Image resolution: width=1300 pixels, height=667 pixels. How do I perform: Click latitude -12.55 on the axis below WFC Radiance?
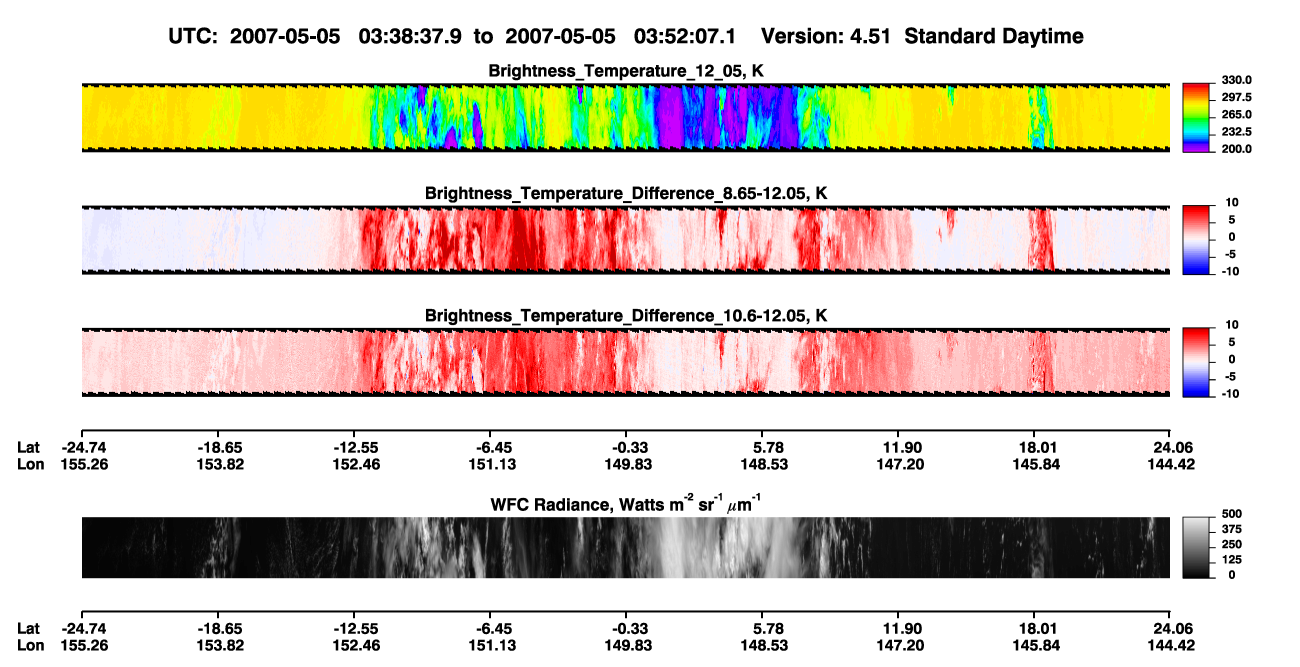[x=355, y=629]
